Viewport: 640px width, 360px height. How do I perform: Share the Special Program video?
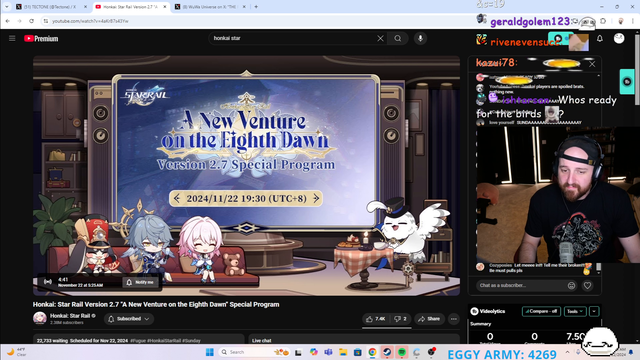coord(429,319)
